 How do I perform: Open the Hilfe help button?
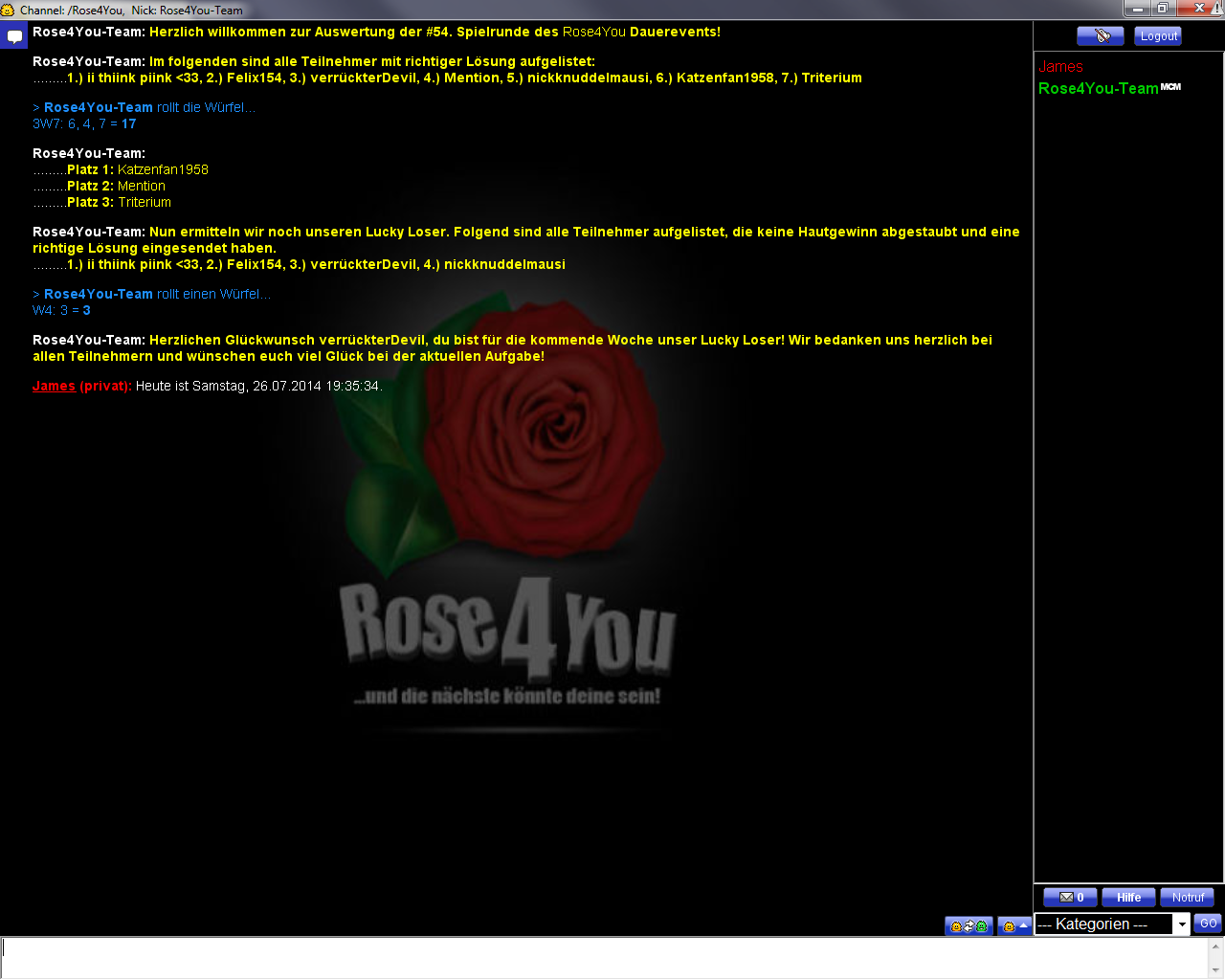1128,898
